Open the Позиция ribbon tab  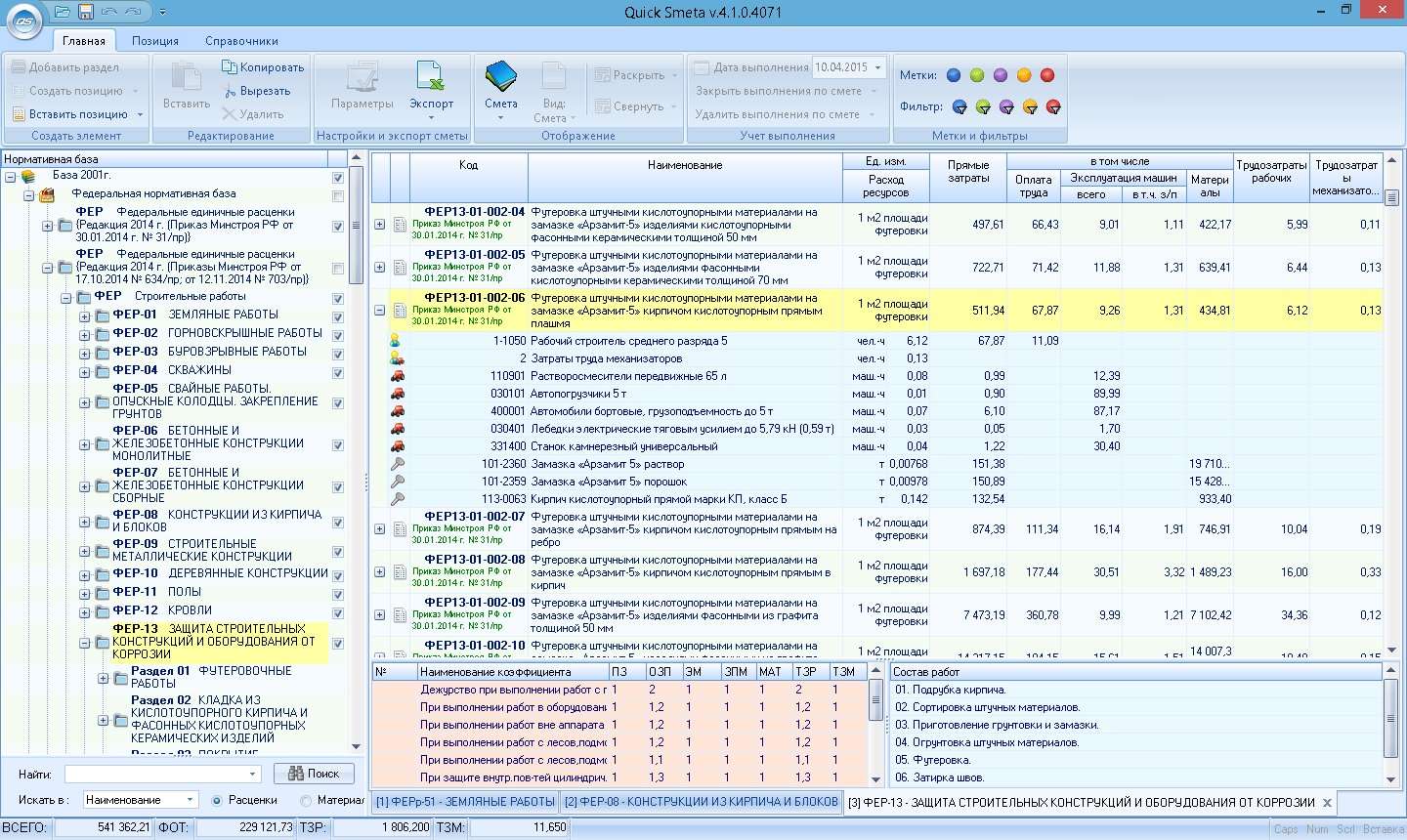(155, 41)
